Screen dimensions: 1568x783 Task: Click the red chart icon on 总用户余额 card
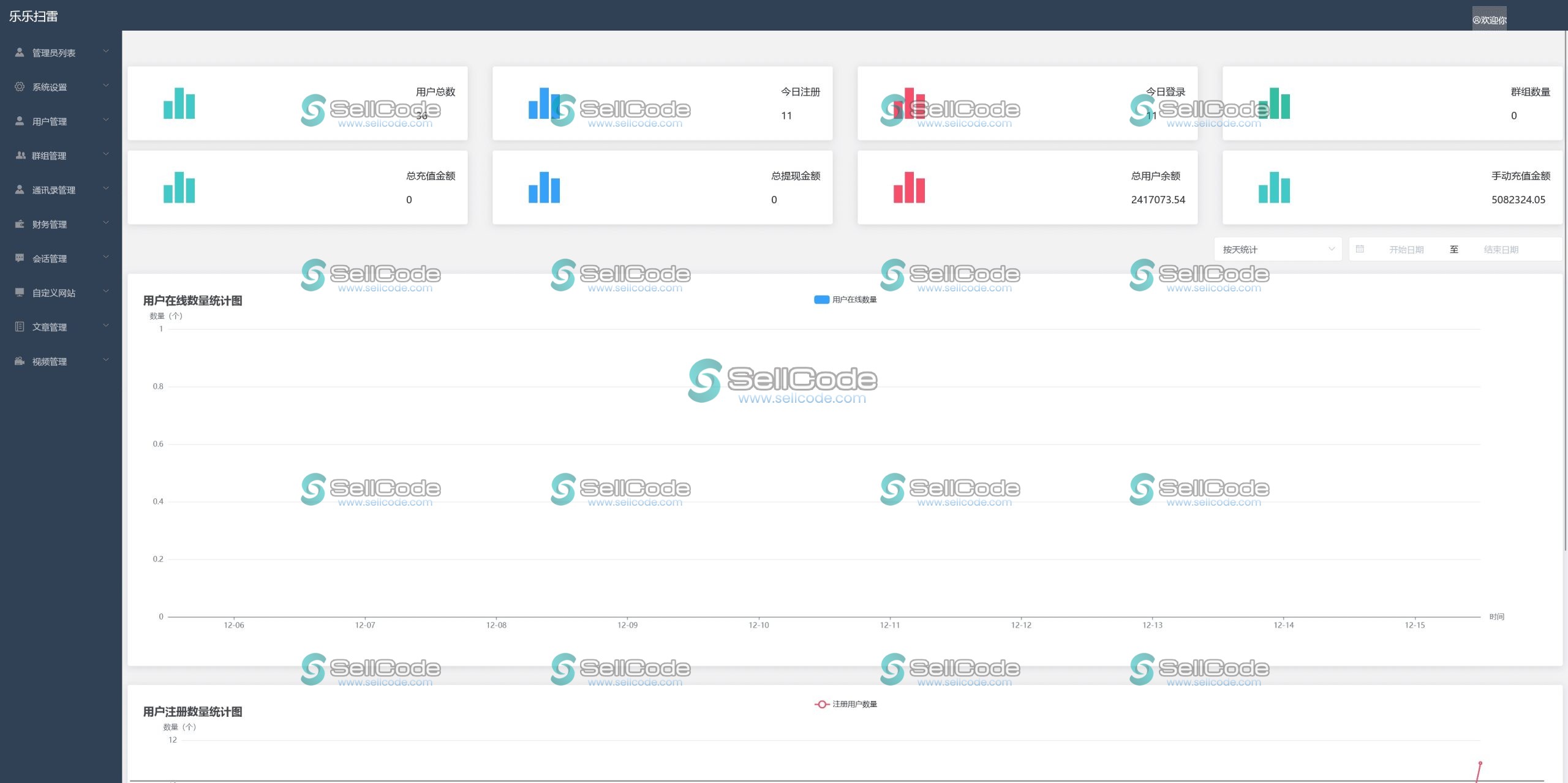coord(909,187)
